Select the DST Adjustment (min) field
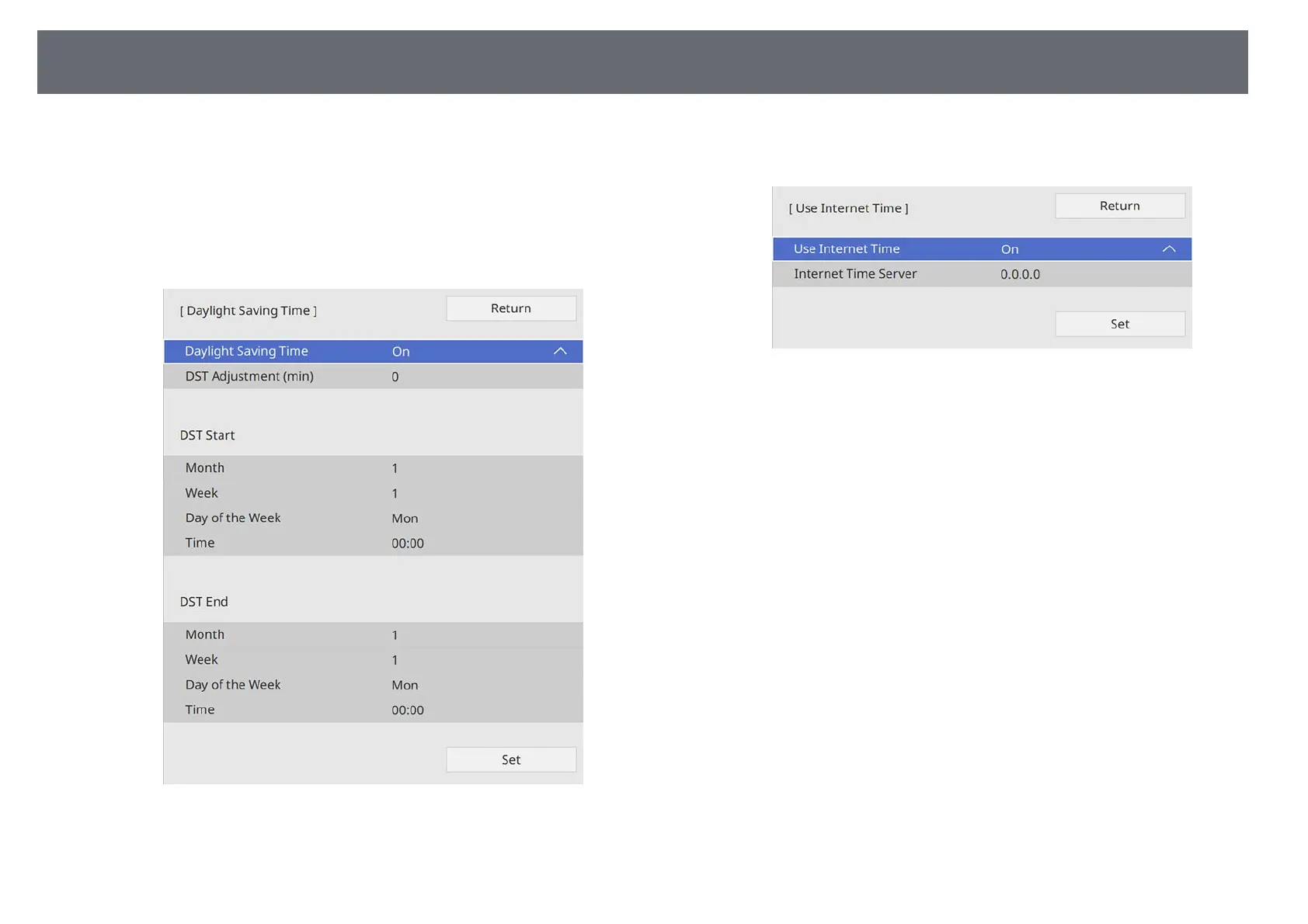1308x924 pixels. 373,377
